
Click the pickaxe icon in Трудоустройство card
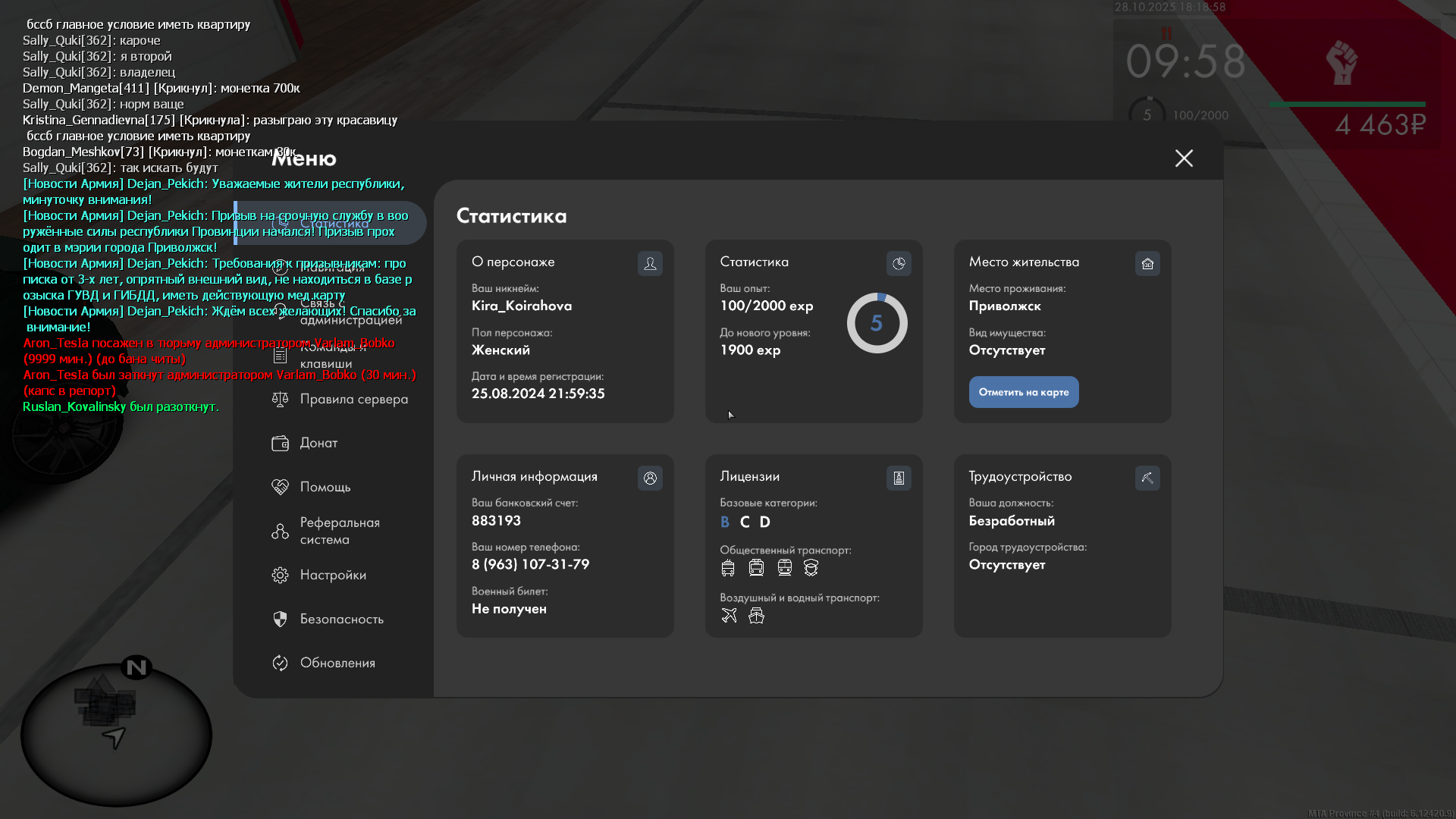pos(1147,479)
